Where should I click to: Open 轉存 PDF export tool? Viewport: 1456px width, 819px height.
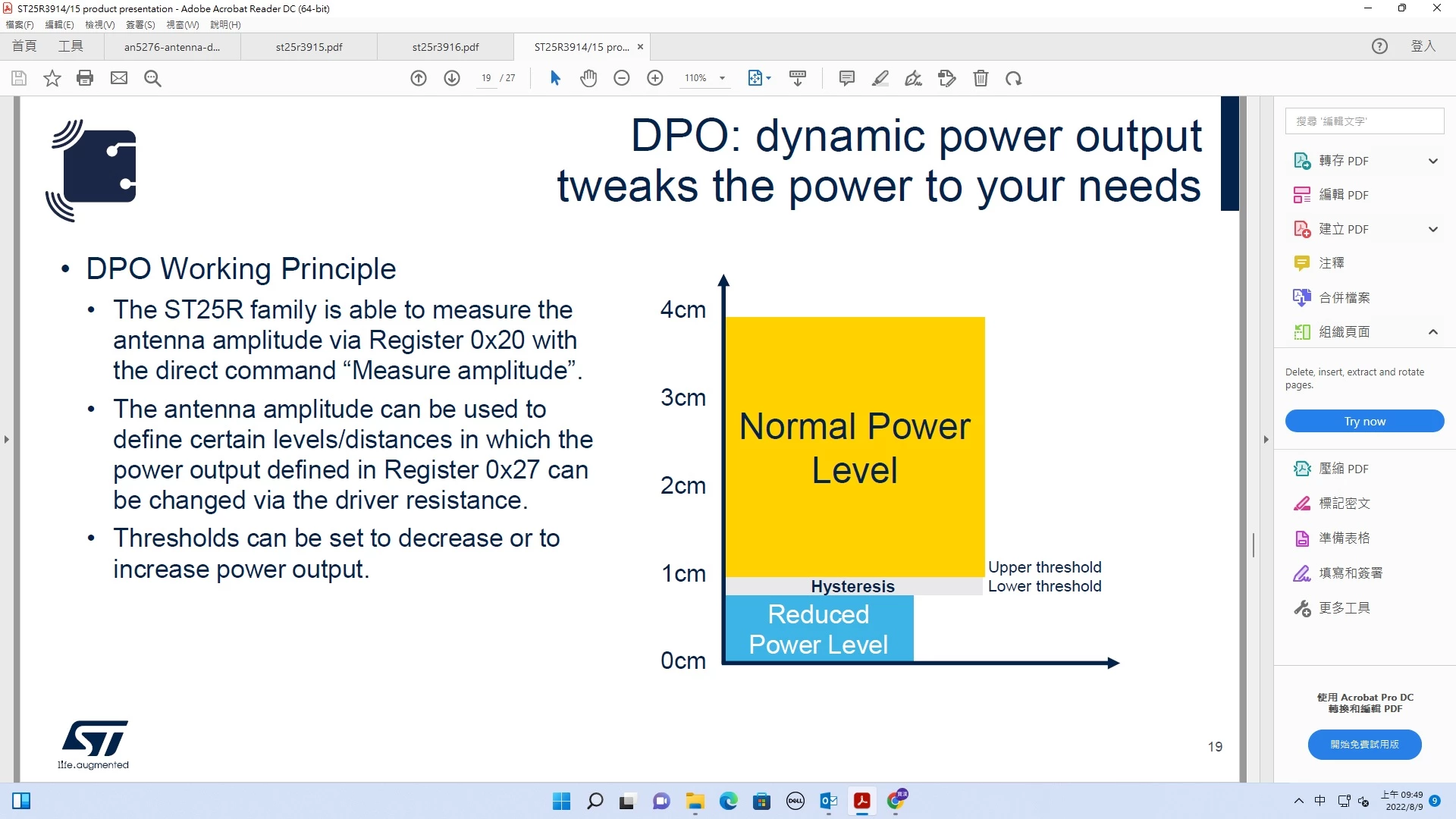(x=1343, y=161)
